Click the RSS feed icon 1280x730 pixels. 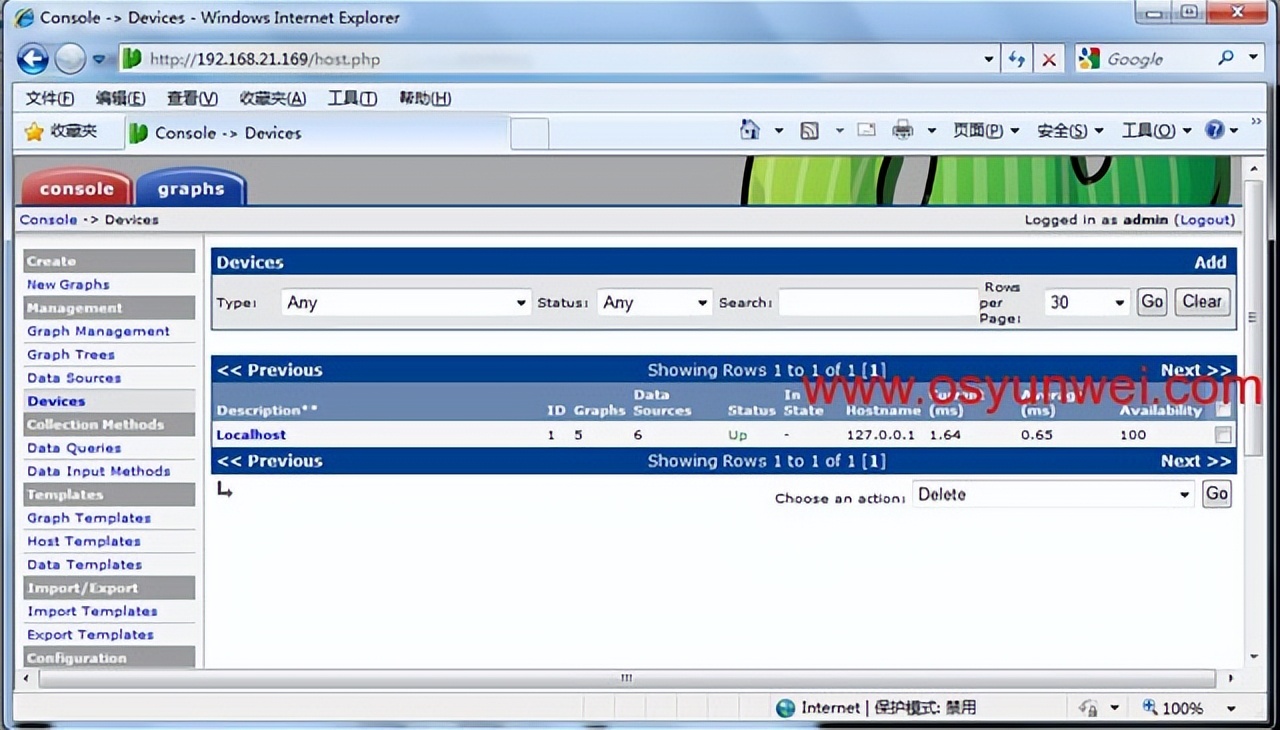810,131
